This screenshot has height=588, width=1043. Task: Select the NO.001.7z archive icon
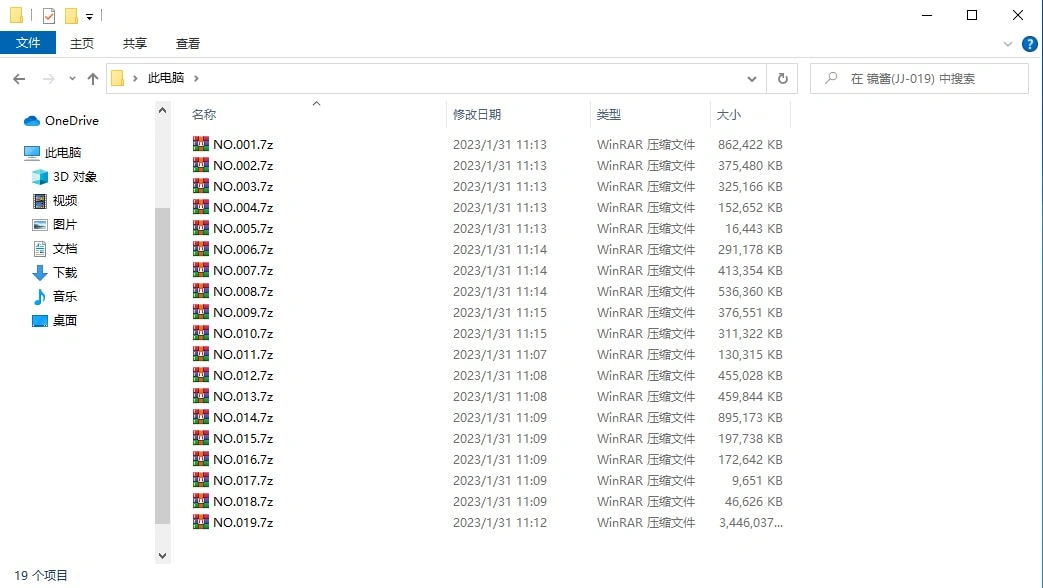pyautogui.click(x=200, y=143)
